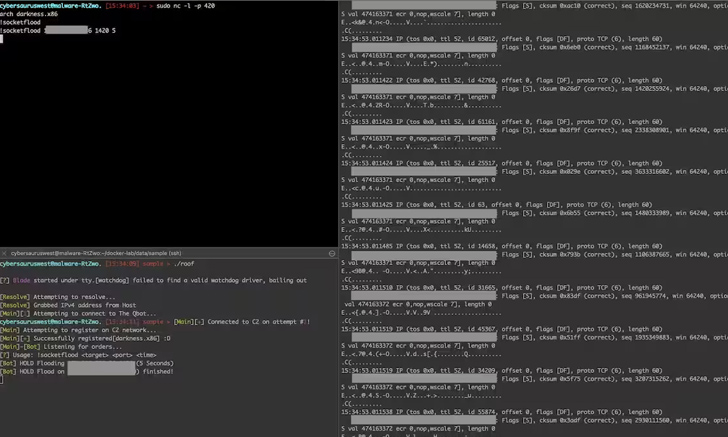Click the 'Successfully registered[darkness.x86]' line

click(85, 339)
